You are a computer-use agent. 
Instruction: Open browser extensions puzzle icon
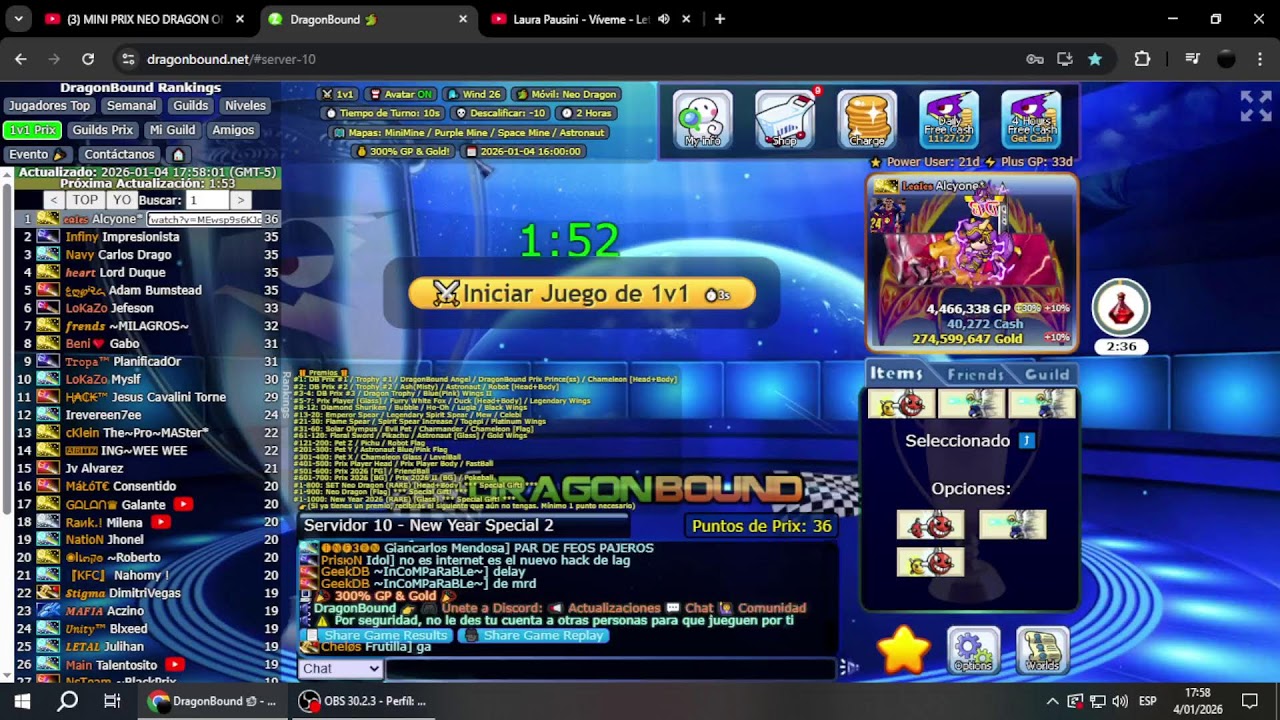click(1142, 59)
